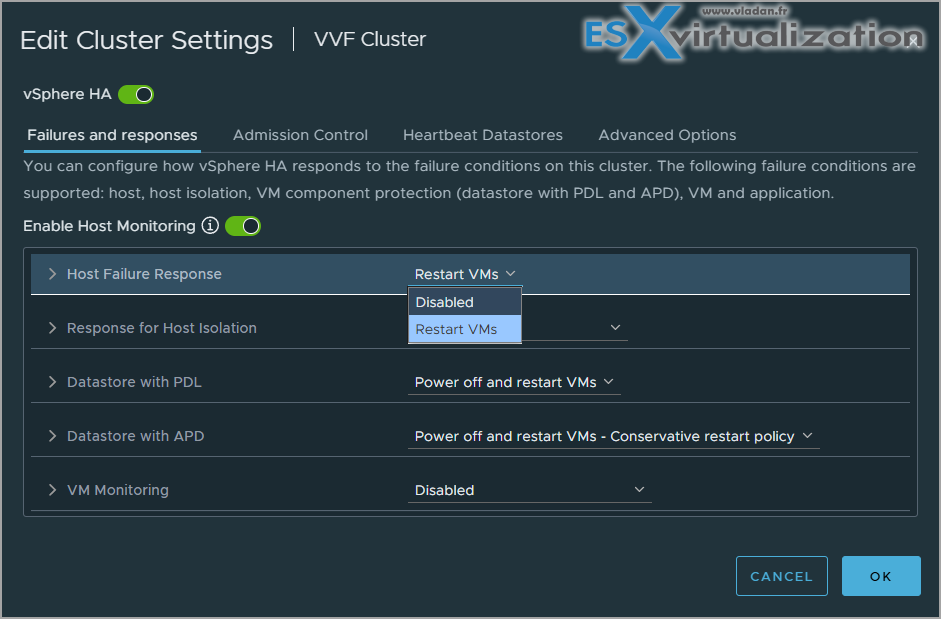Viewport: 941px width, 619px height.
Task: Select Disabled option in open dropdown list
Action: pos(464,302)
